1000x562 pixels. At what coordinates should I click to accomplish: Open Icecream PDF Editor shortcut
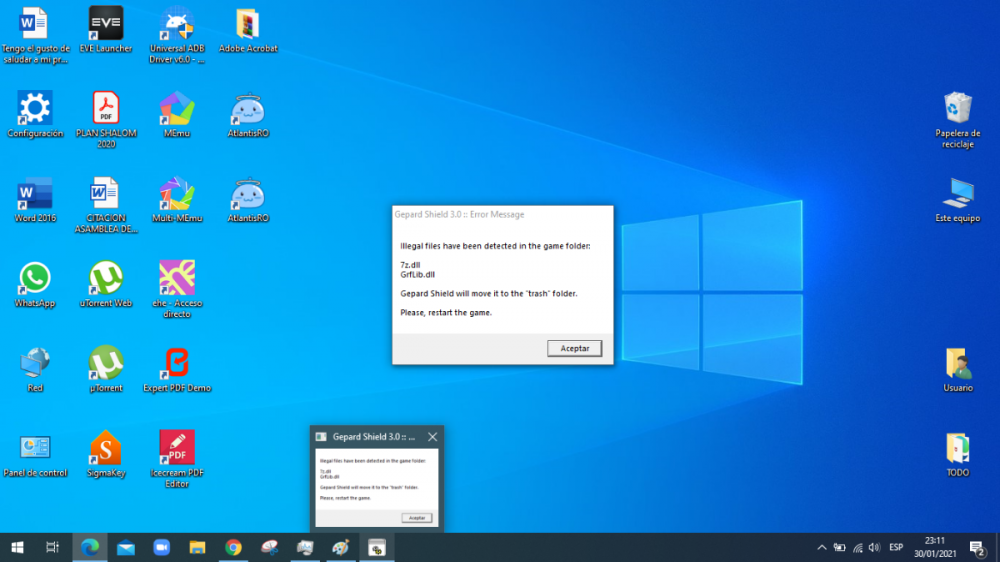point(177,448)
